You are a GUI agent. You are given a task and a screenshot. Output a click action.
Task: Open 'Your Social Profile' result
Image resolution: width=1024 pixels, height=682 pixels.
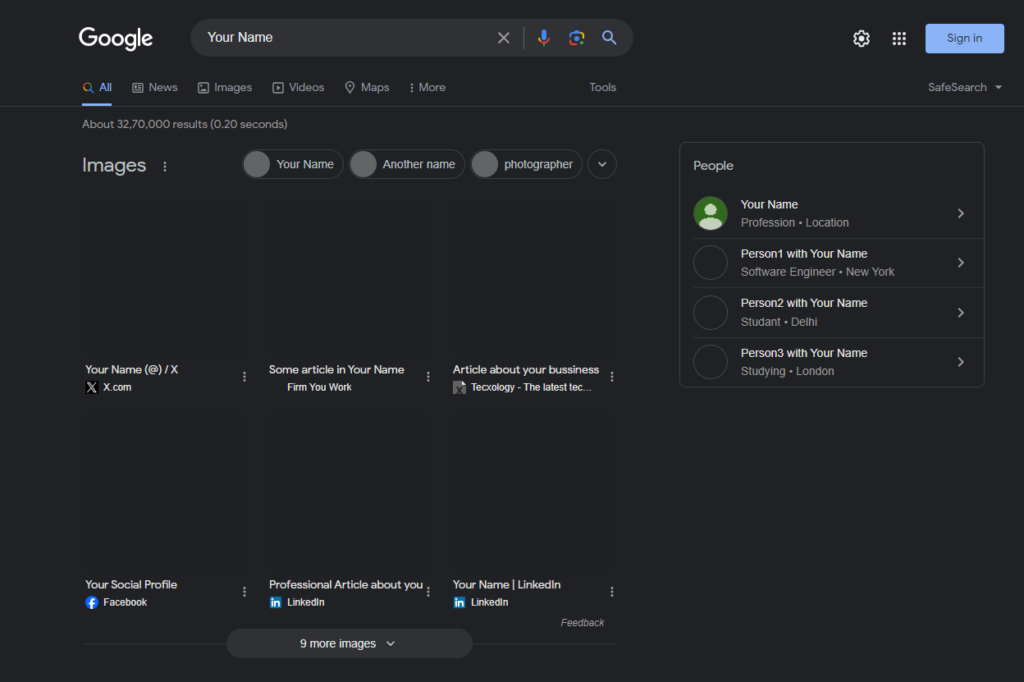click(131, 585)
